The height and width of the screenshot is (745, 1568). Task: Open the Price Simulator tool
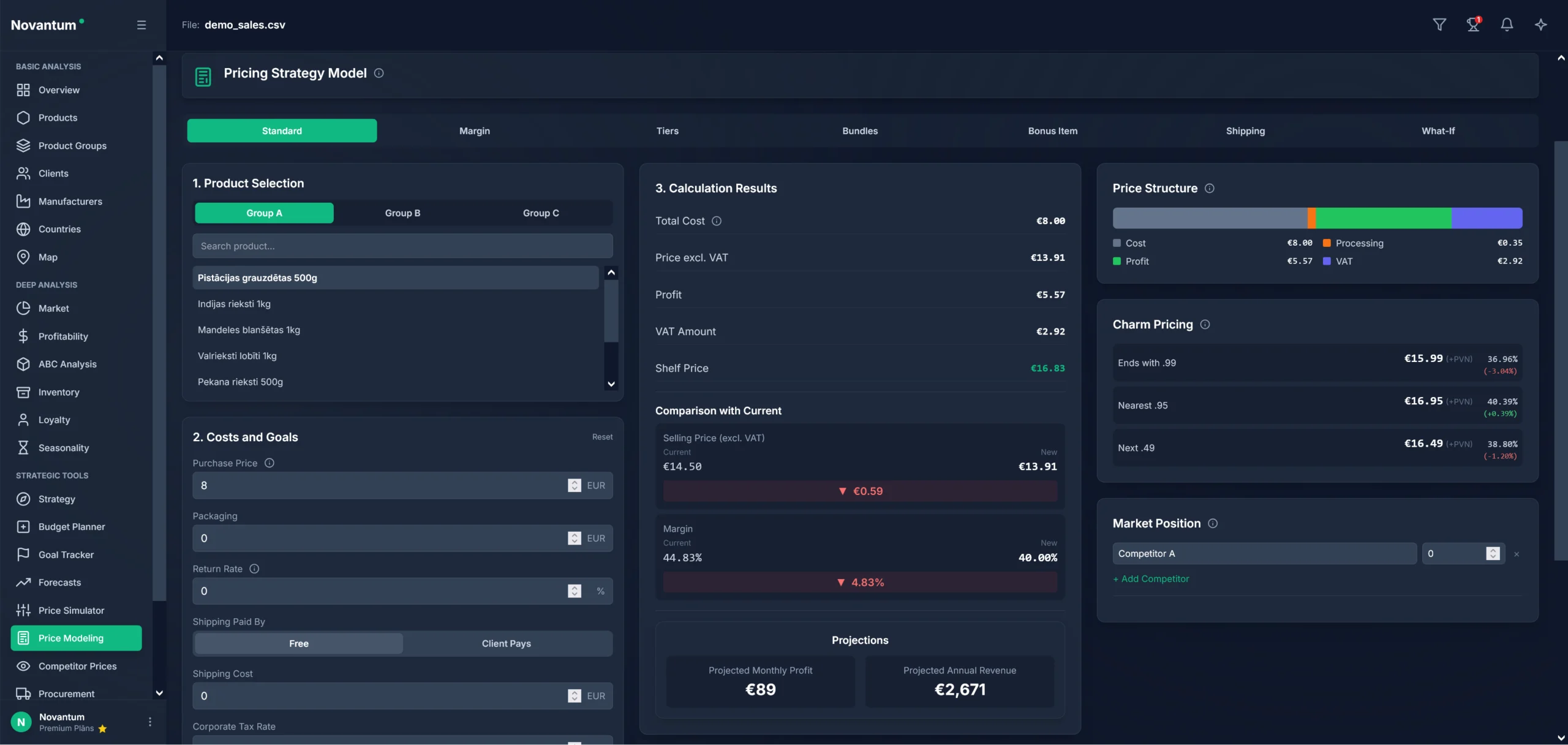coord(70,610)
